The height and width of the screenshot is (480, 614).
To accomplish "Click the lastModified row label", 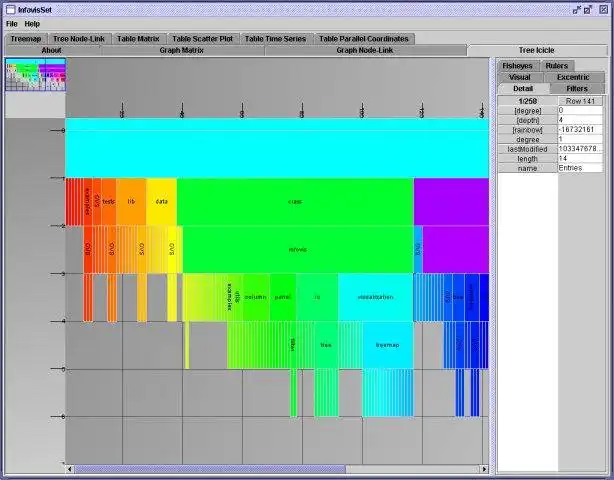I will pos(527,149).
